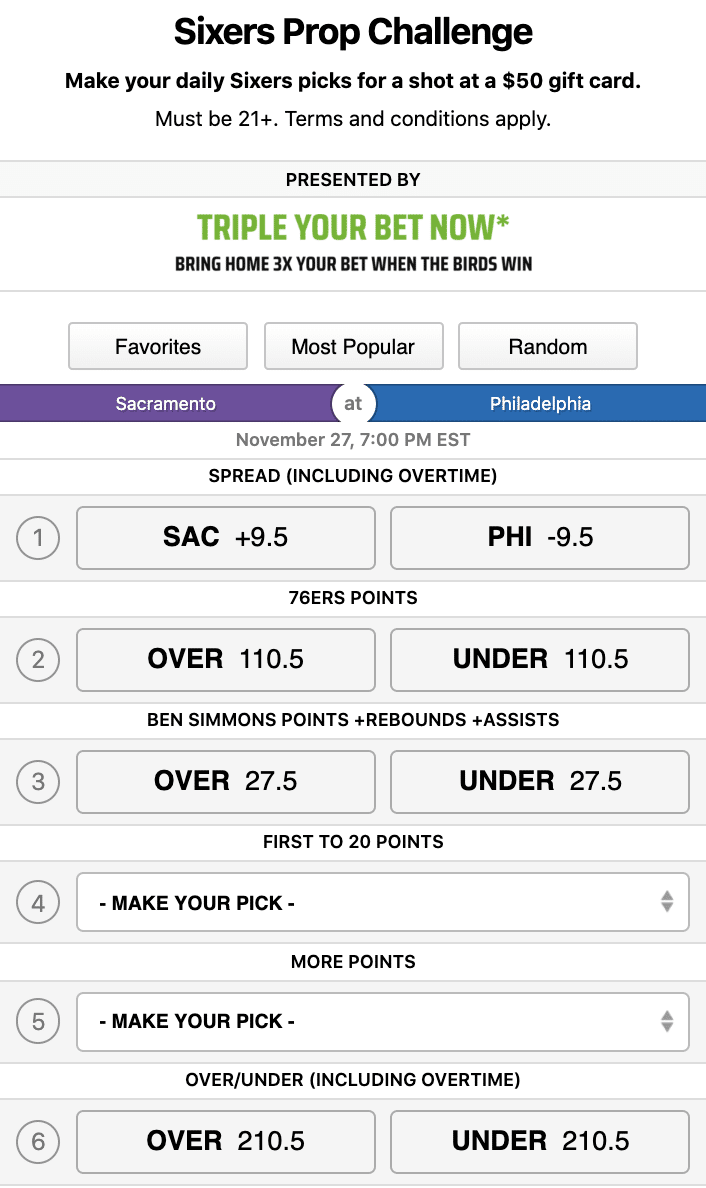
Task: Choose OVER 27.5 for Ben Simmons
Action: [226, 781]
